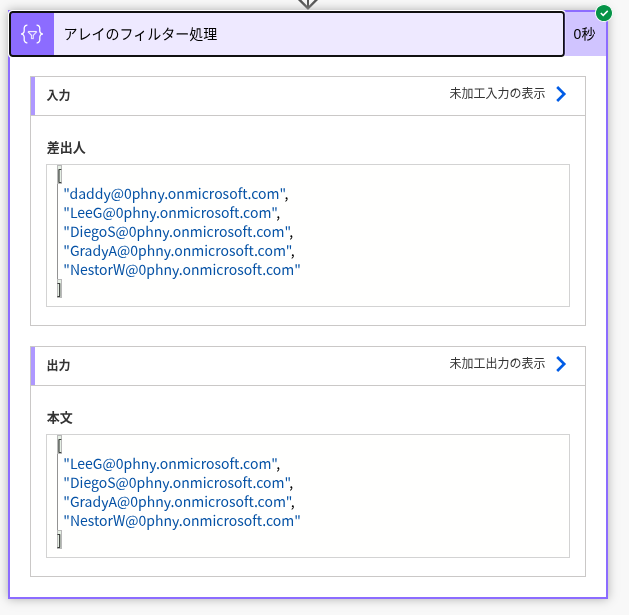Click the 差出人 field label
The image size is (629, 615).
tap(66, 148)
